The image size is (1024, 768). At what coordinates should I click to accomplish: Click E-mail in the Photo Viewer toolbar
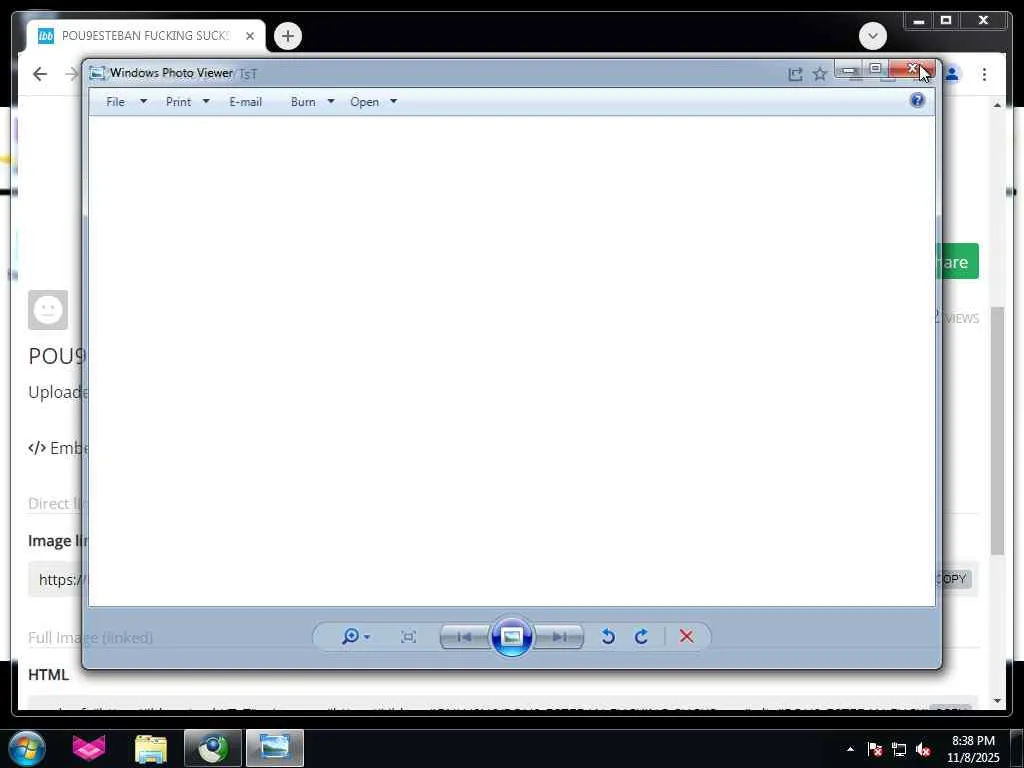point(246,102)
